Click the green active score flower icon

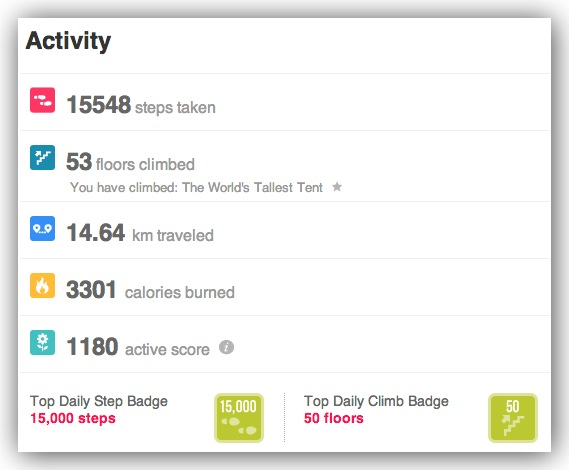[x=42, y=342]
